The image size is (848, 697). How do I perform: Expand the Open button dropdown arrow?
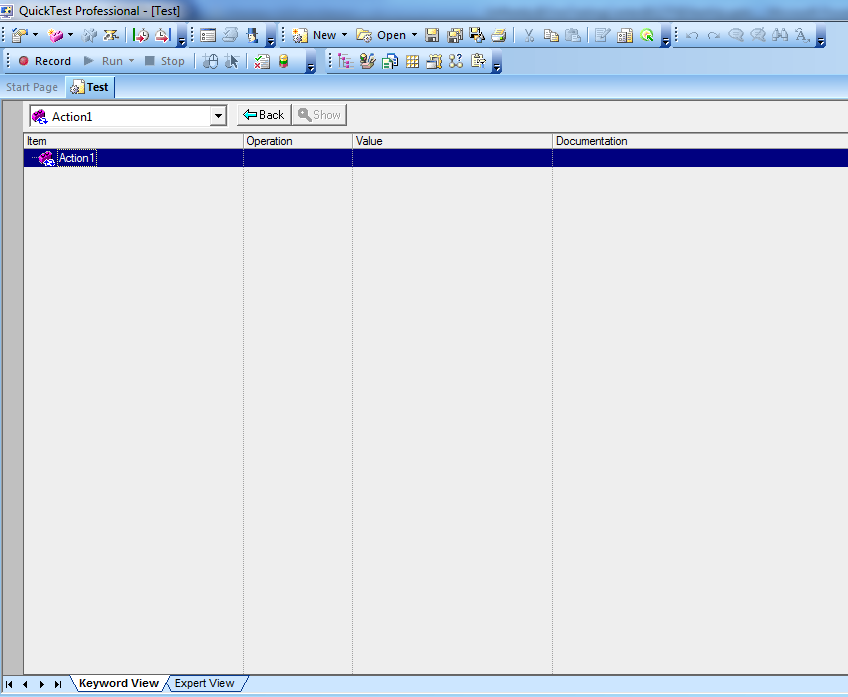coord(414,35)
